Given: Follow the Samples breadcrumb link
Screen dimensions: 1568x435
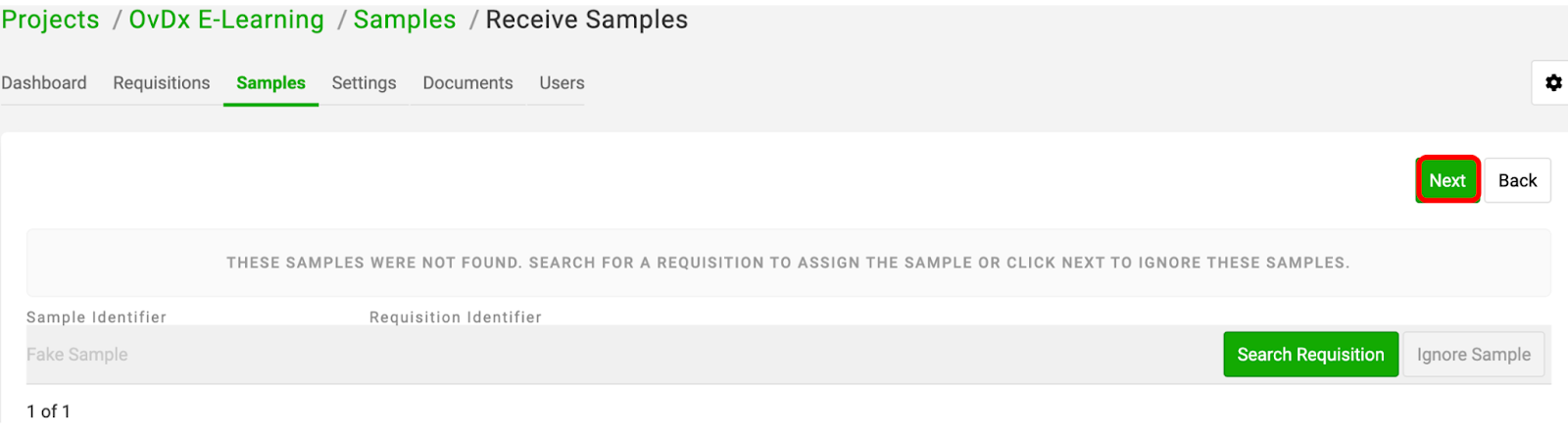Looking at the screenshot, I should (x=405, y=20).
